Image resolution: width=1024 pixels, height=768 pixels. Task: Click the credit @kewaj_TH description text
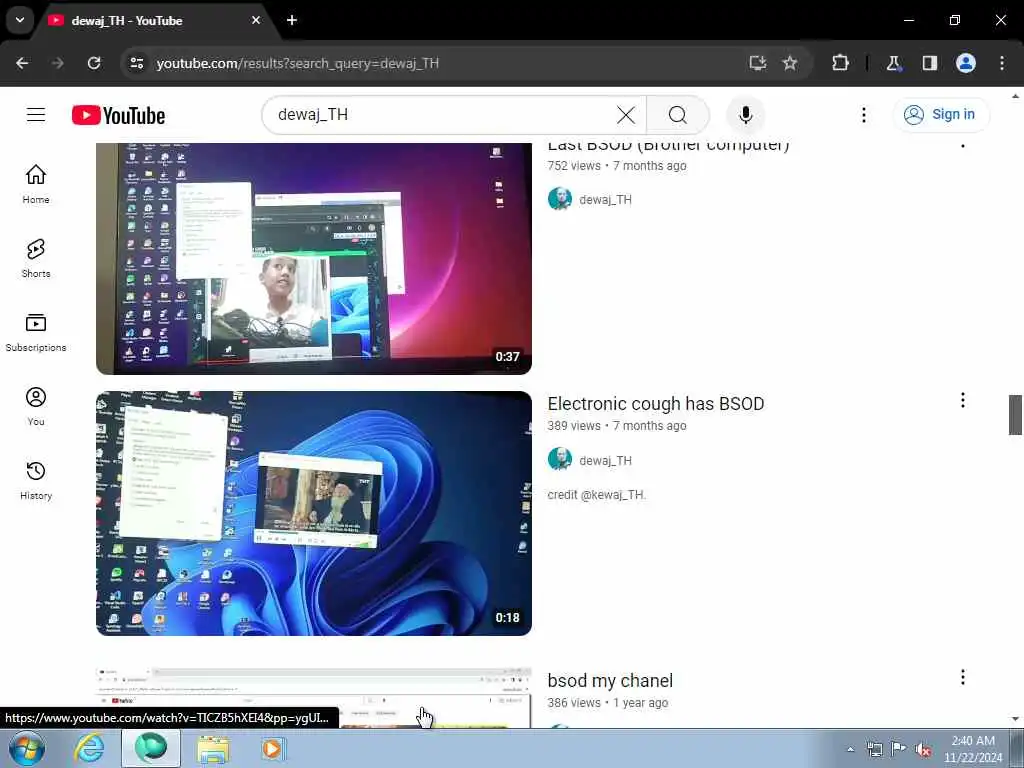coord(597,495)
